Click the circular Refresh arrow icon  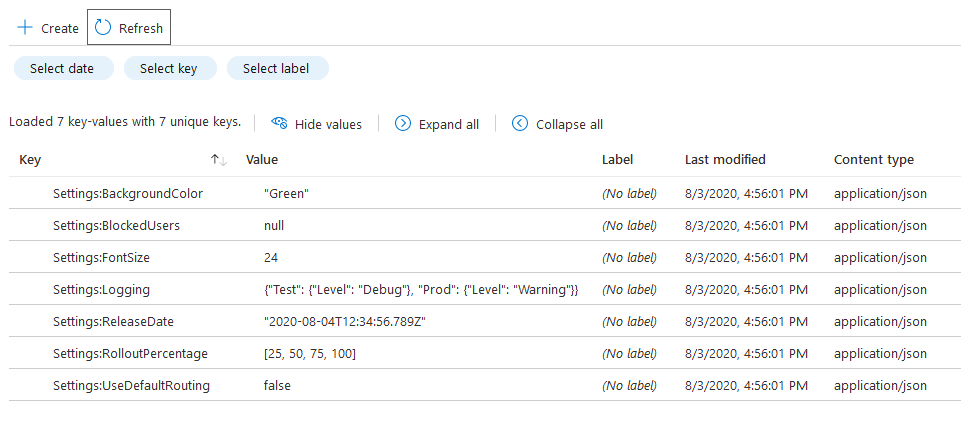click(103, 28)
